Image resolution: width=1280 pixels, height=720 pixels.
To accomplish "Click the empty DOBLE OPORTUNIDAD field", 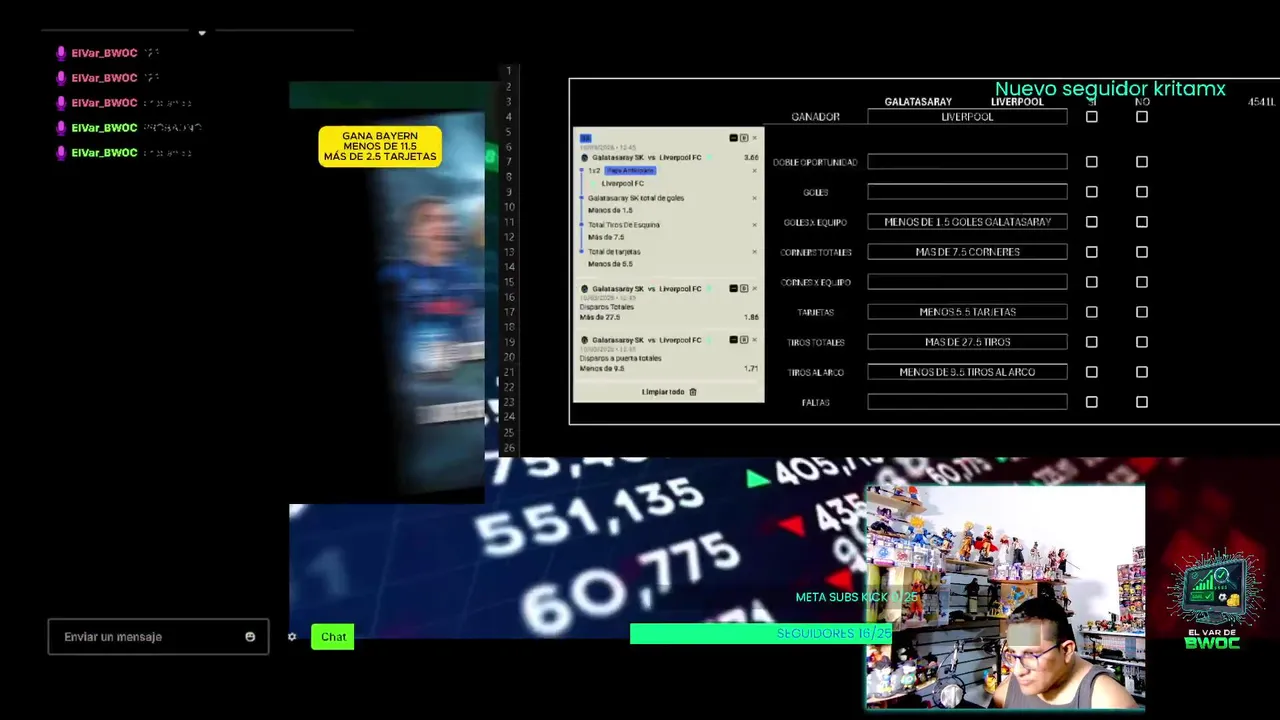I will pos(967,162).
